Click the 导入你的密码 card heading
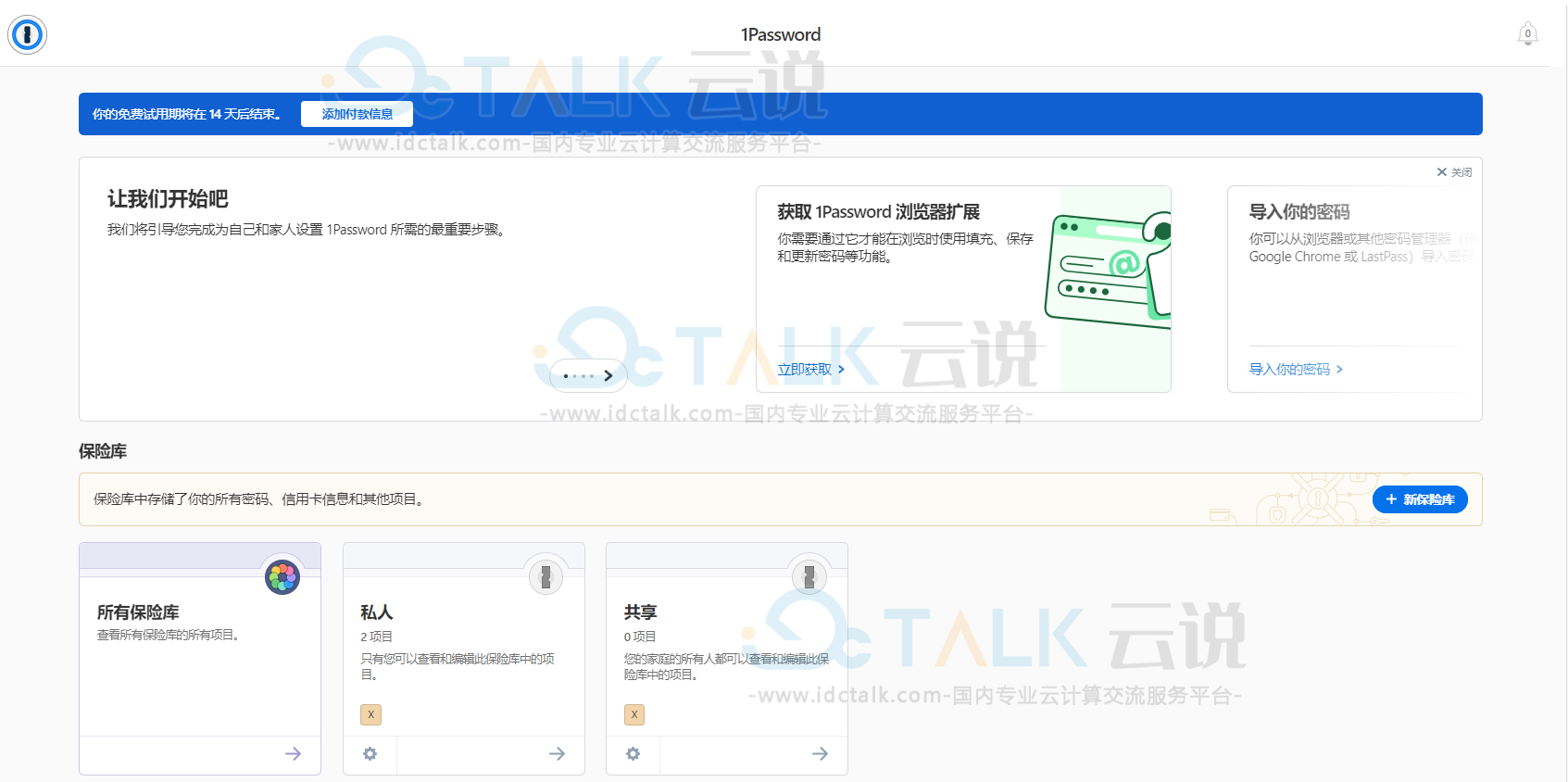This screenshot has width=1568, height=782. click(1299, 212)
